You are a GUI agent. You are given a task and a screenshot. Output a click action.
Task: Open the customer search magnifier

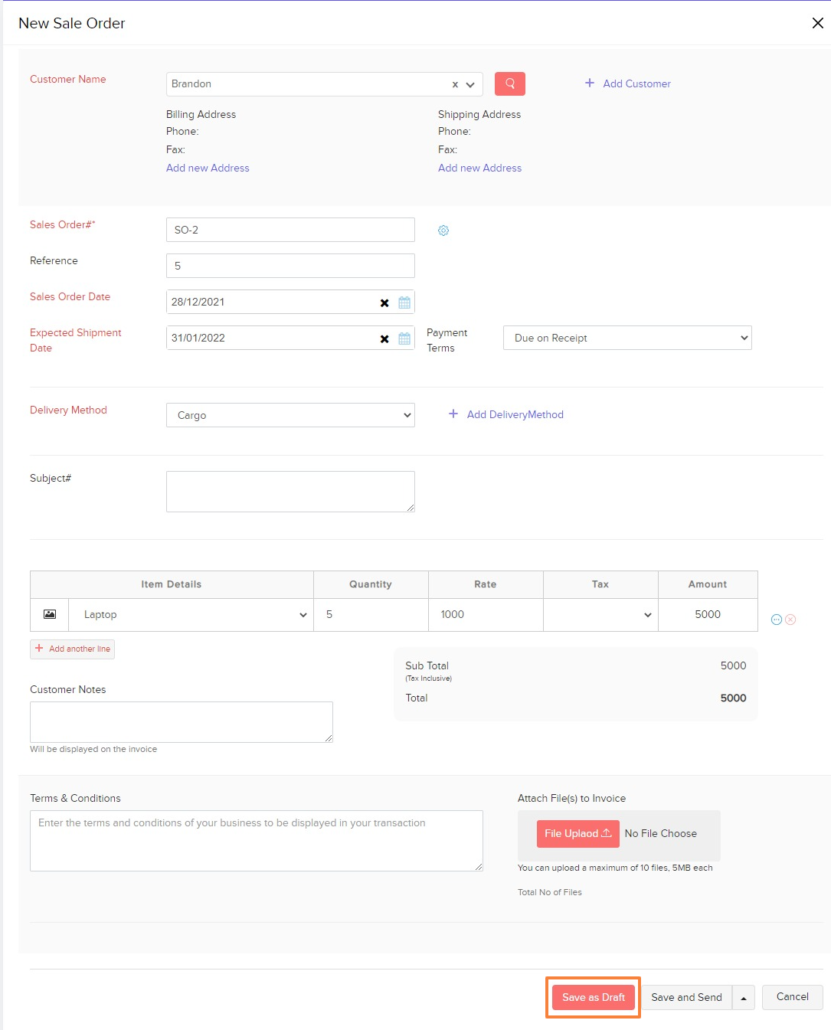point(509,84)
